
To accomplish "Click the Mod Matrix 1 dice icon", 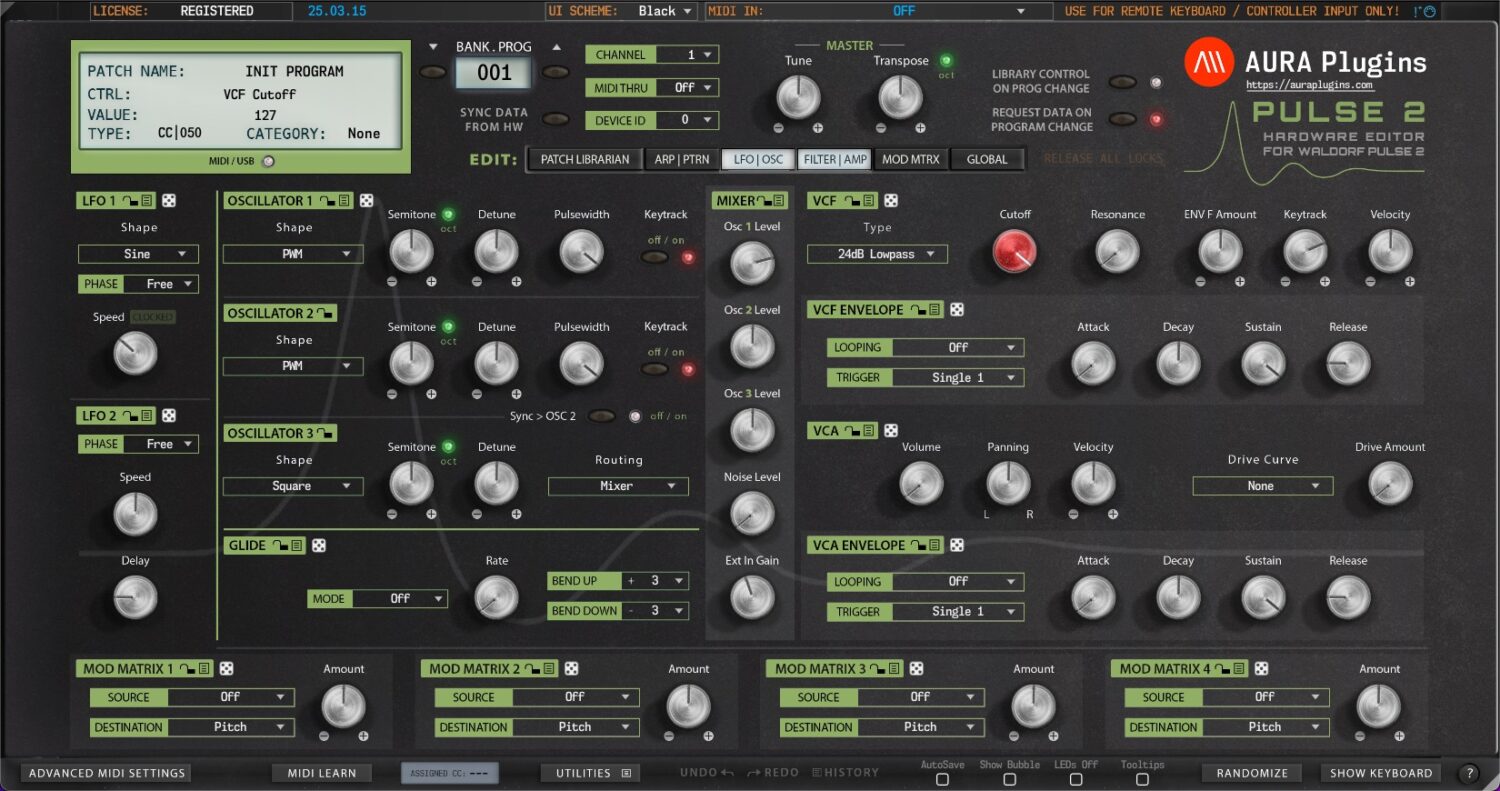I will (x=227, y=669).
